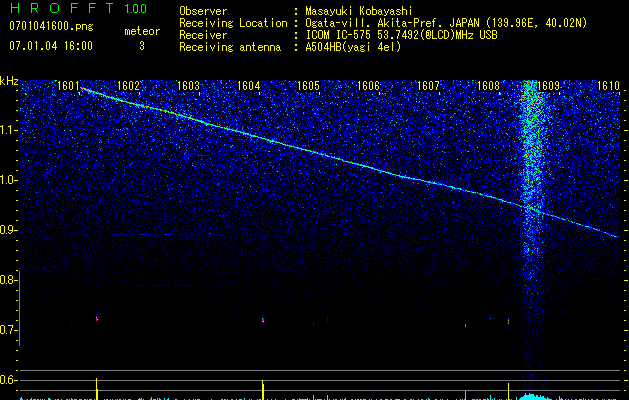Viewport: 629px width, 400px height.
Task: Click the meteor label
Action: pos(142,31)
